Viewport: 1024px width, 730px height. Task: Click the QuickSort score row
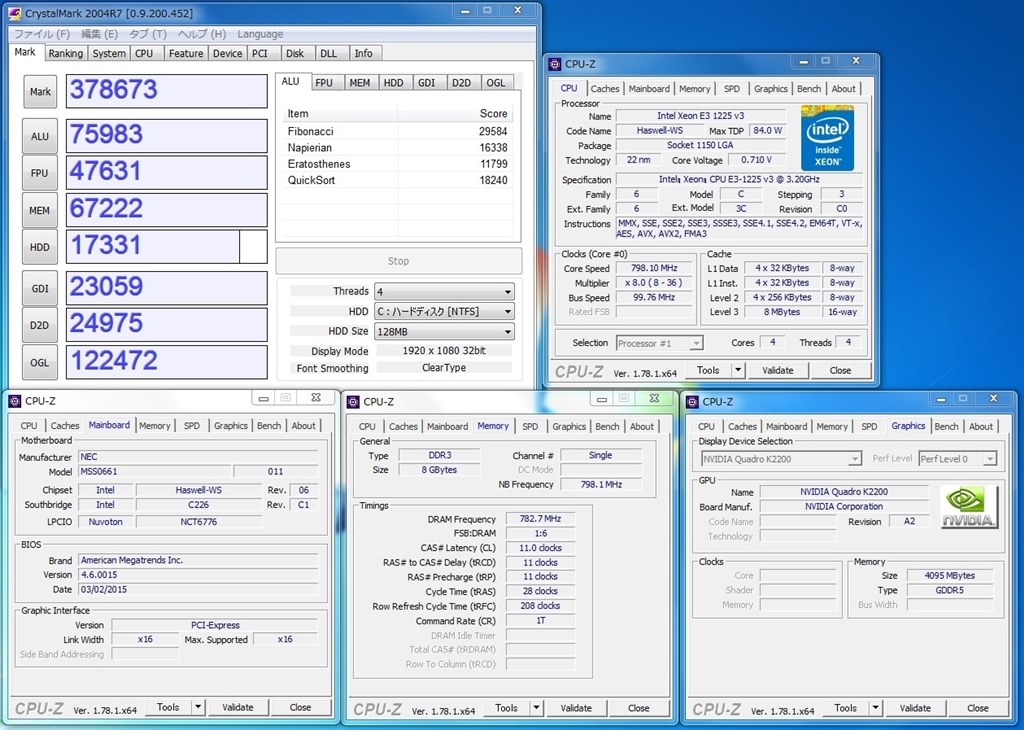coord(397,180)
